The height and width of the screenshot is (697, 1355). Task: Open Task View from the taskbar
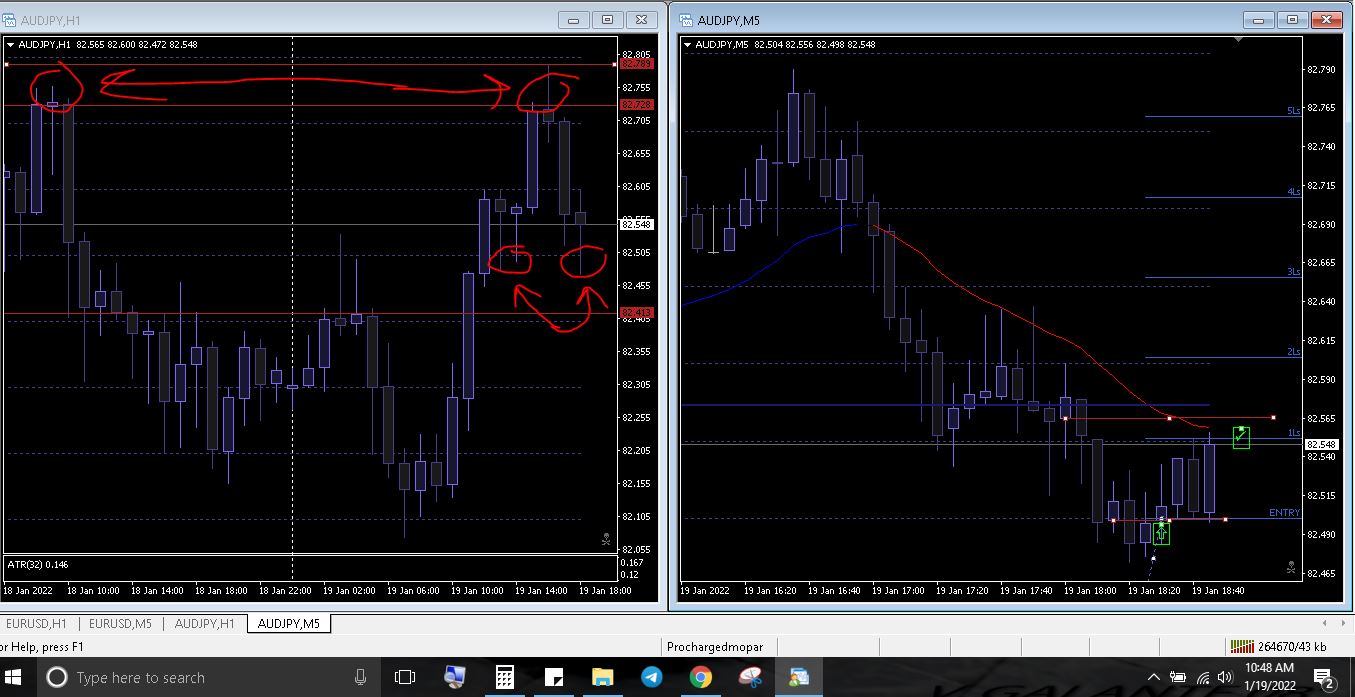pos(405,677)
